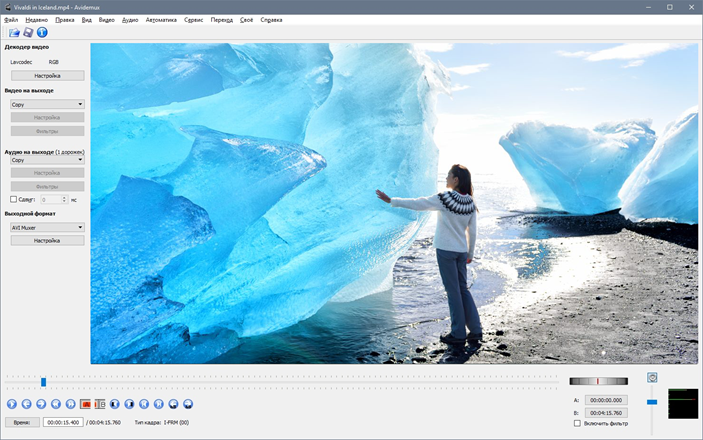Image resolution: width=703 pixels, height=440 pixels.
Task: Click the current time input field
Action: click(x=62, y=422)
